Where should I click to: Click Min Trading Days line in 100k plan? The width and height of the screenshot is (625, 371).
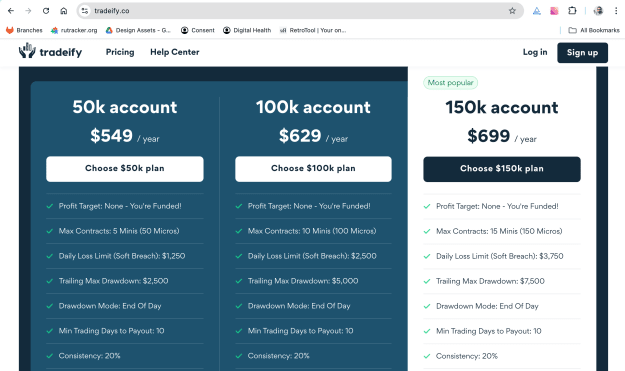coord(301,331)
